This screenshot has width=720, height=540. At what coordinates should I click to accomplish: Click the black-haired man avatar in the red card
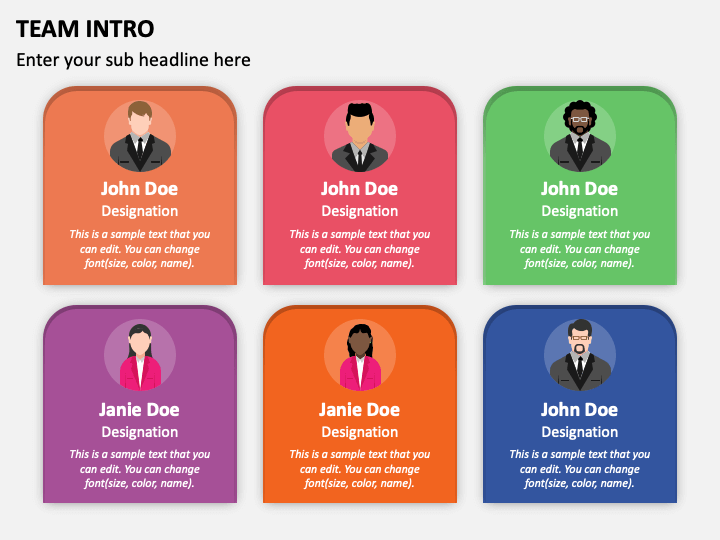tap(360, 136)
